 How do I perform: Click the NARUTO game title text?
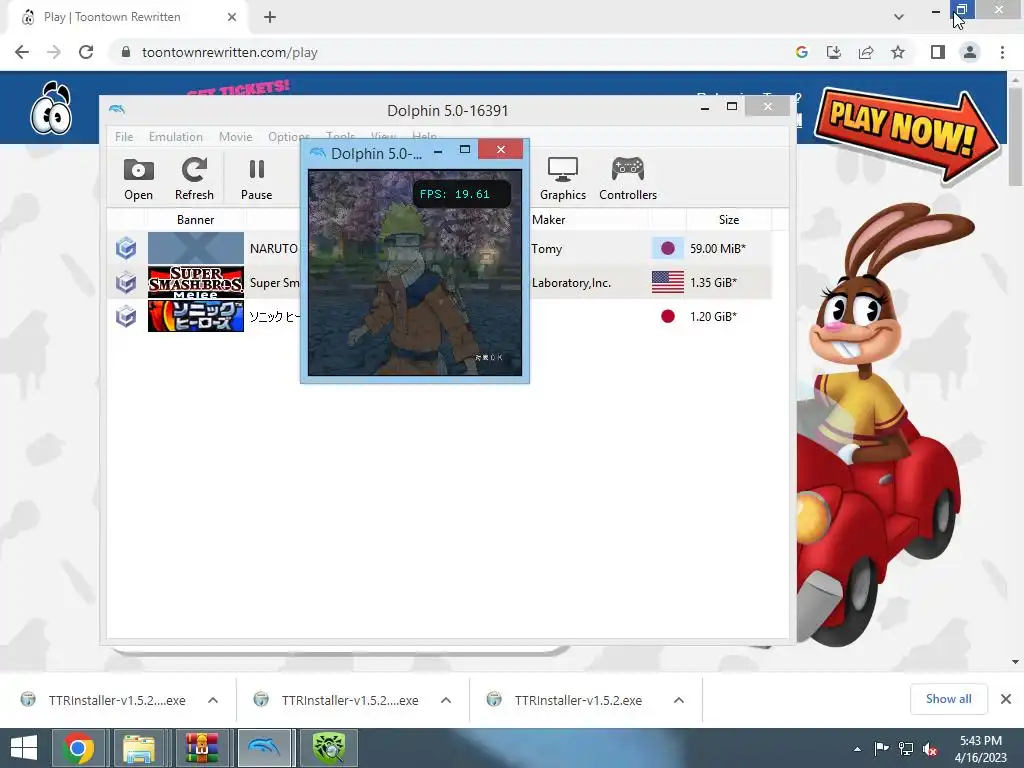pyautogui.click(x=274, y=248)
